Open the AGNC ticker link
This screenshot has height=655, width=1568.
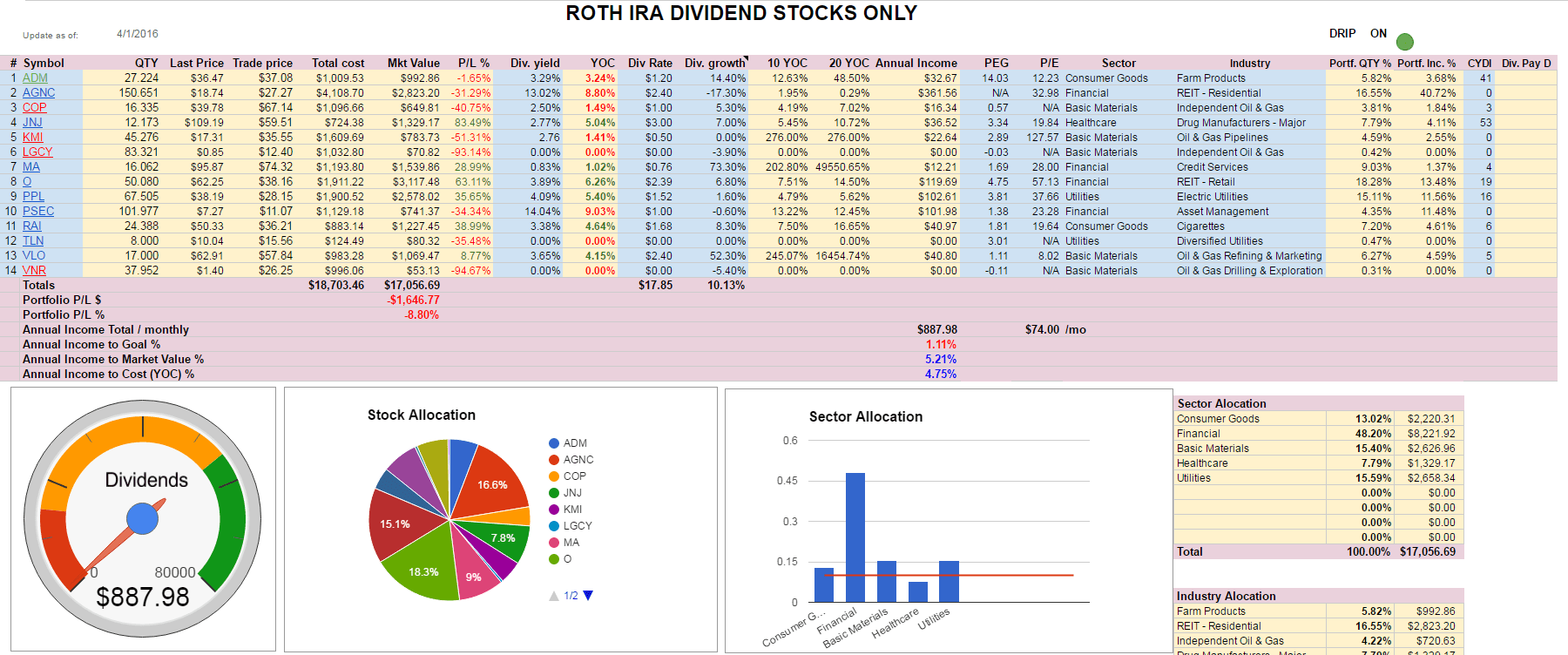coord(38,93)
